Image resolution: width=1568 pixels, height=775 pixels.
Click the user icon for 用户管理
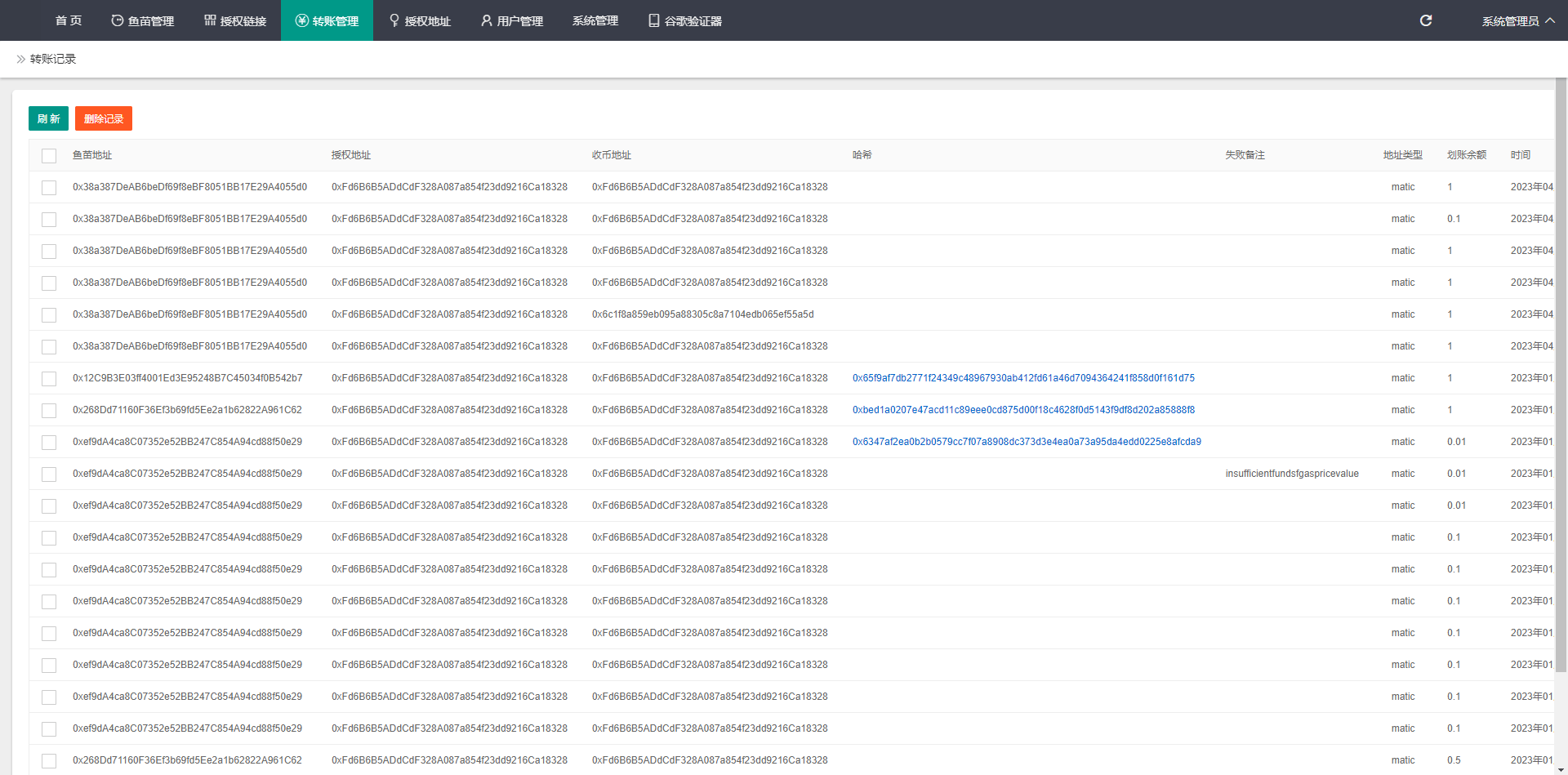pyautogui.click(x=487, y=20)
